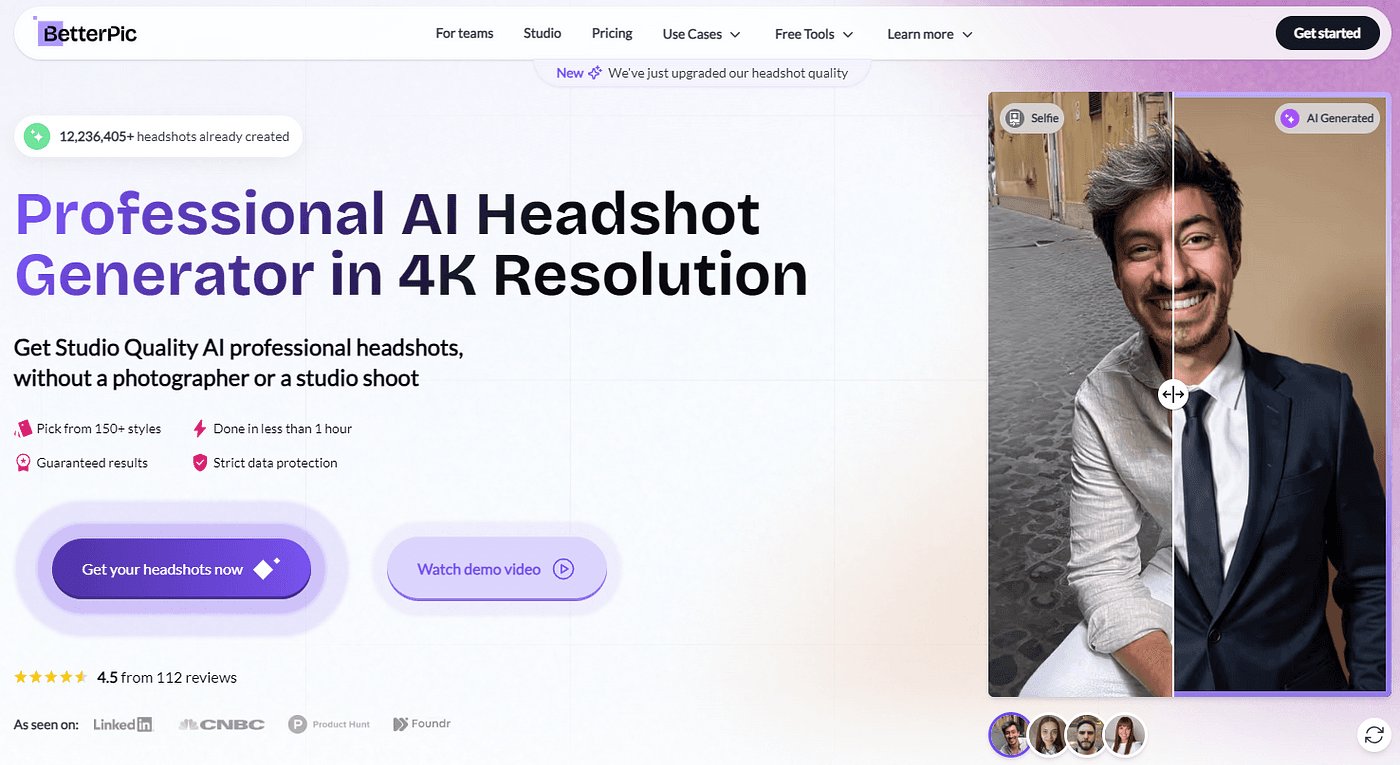The width and height of the screenshot is (1400, 765).
Task: Click the LinkedIn logo in As seen on
Action: coord(122,724)
